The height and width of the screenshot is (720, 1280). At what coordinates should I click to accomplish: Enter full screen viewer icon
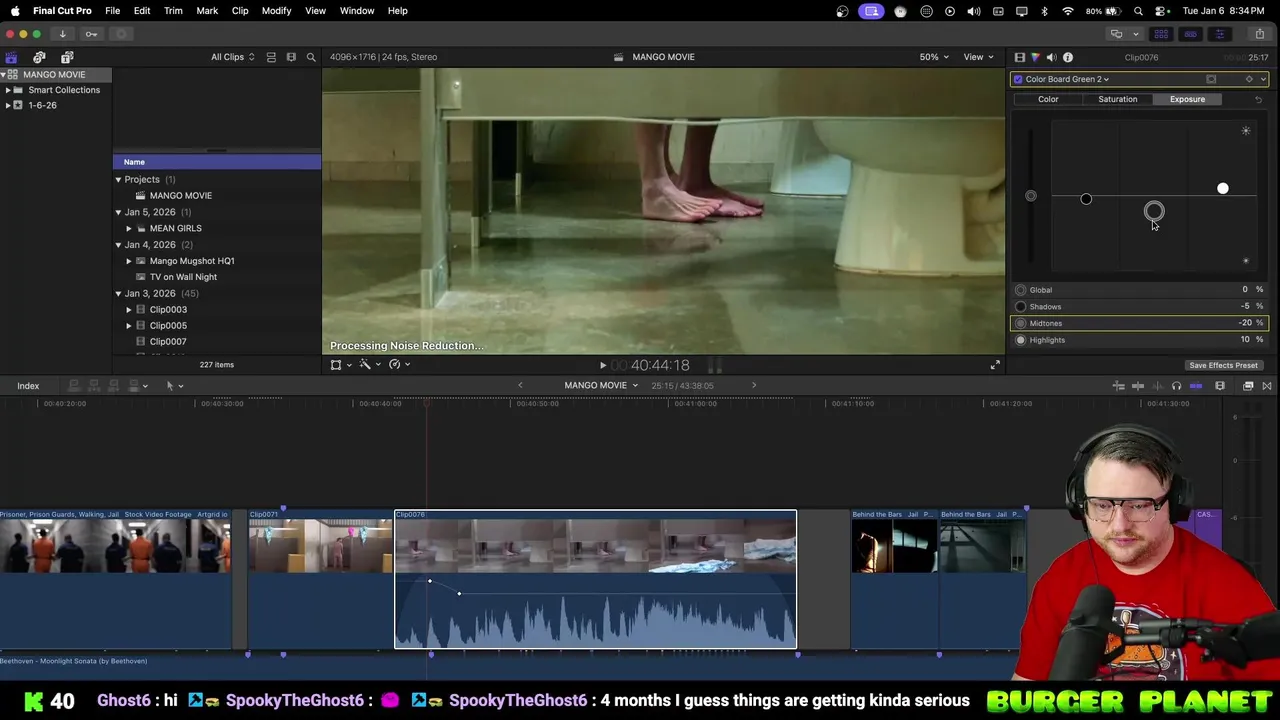[995, 365]
